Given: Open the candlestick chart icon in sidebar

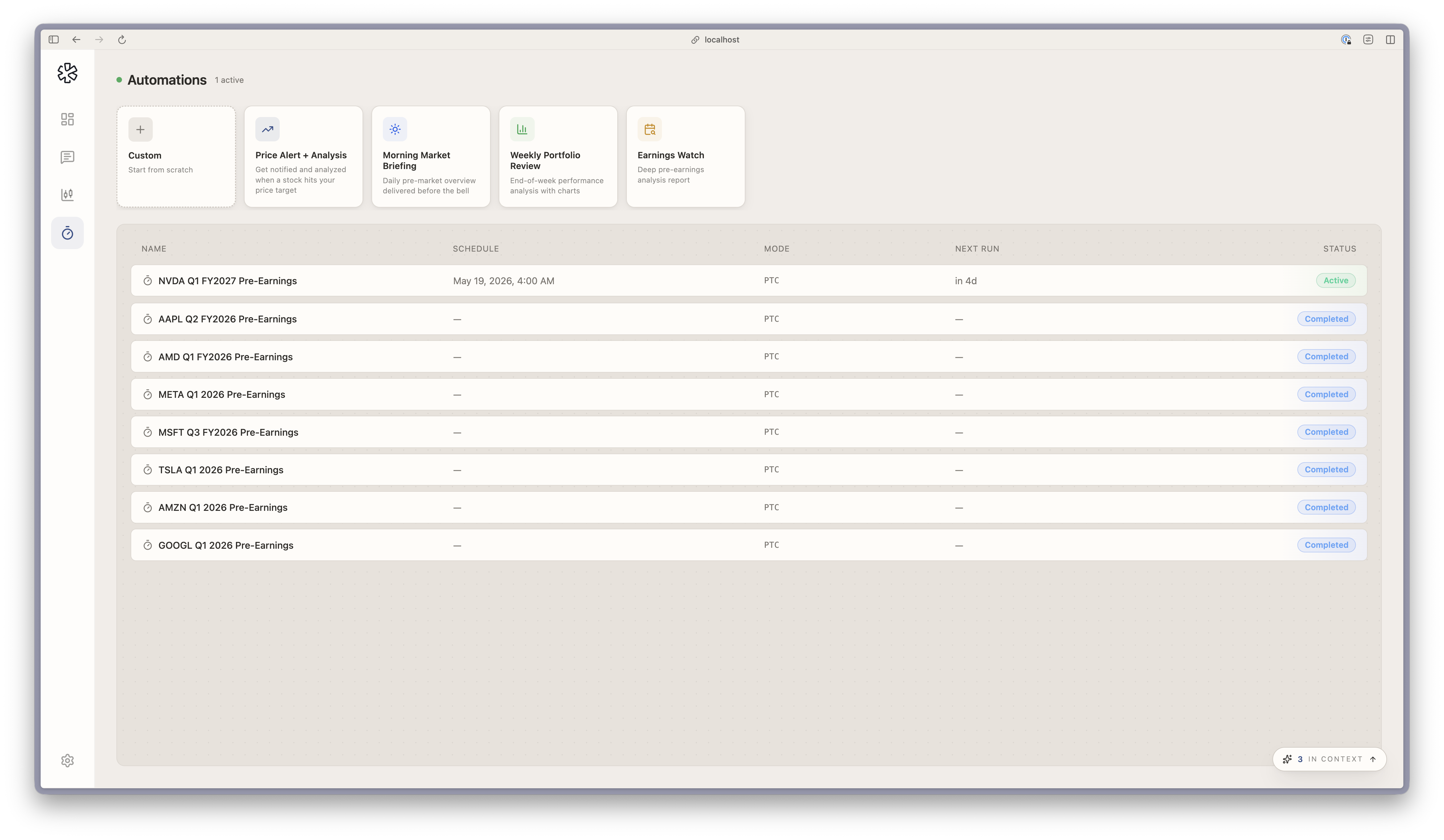Looking at the screenshot, I should coord(68,195).
